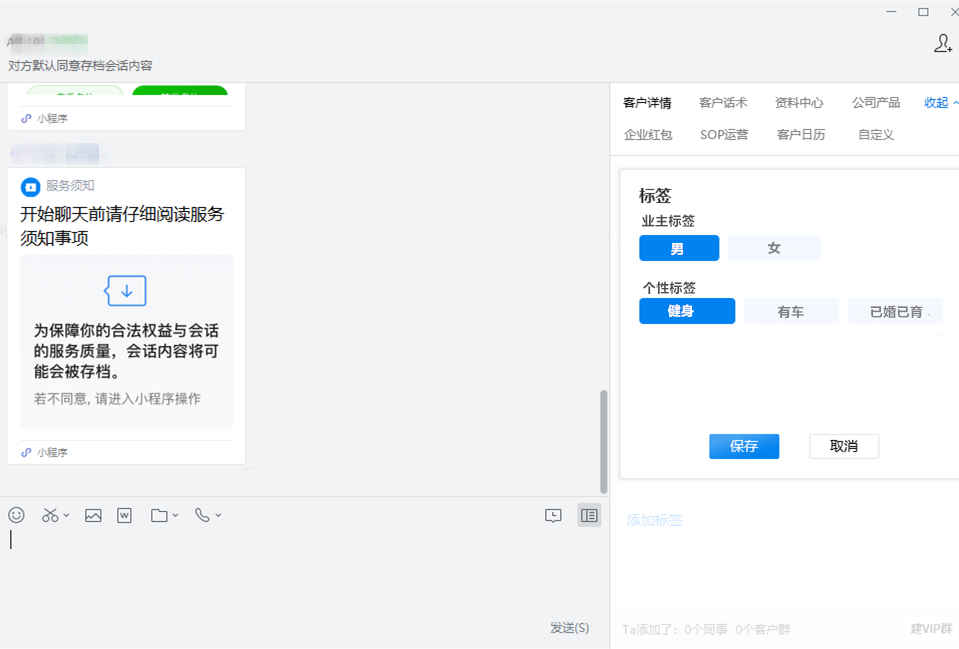
Task: Open the emoji picker in chat toolbar
Action: (x=16, y=515)
